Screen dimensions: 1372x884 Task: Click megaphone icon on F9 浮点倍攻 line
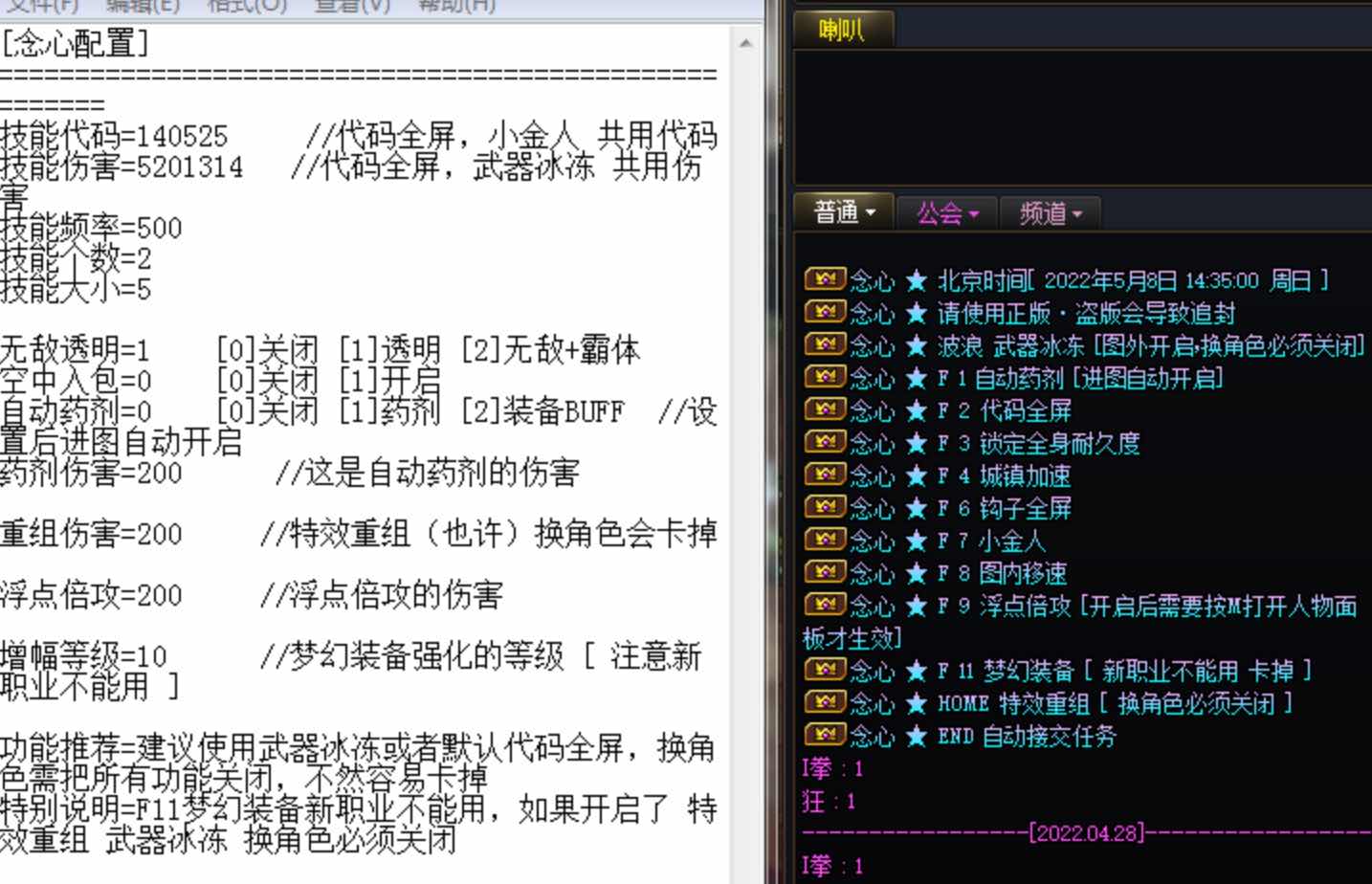click(x=825, y=605)
